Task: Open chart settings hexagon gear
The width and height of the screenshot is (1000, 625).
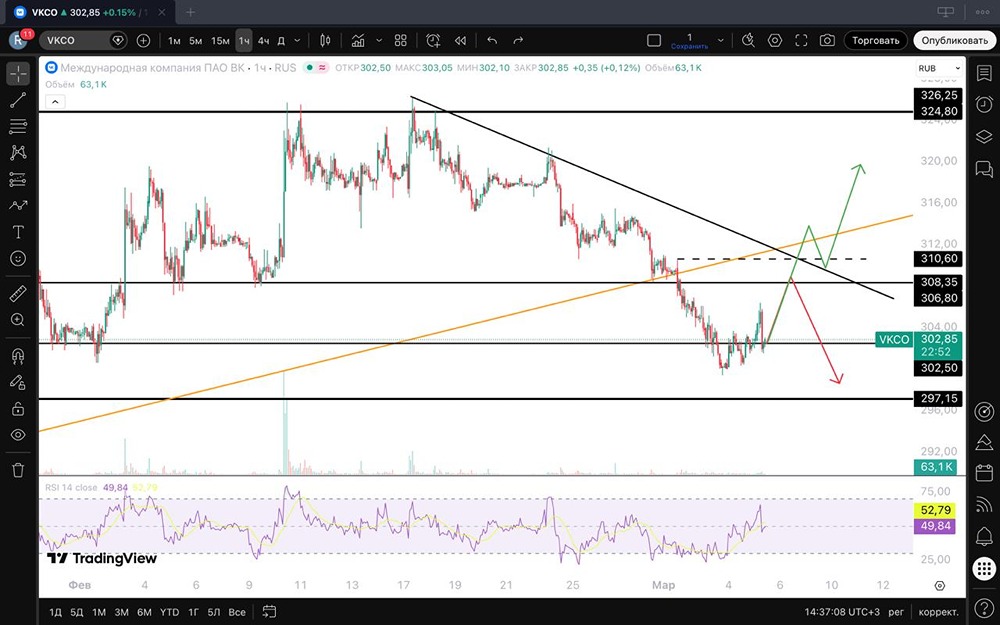Action: tap(775, 41)
